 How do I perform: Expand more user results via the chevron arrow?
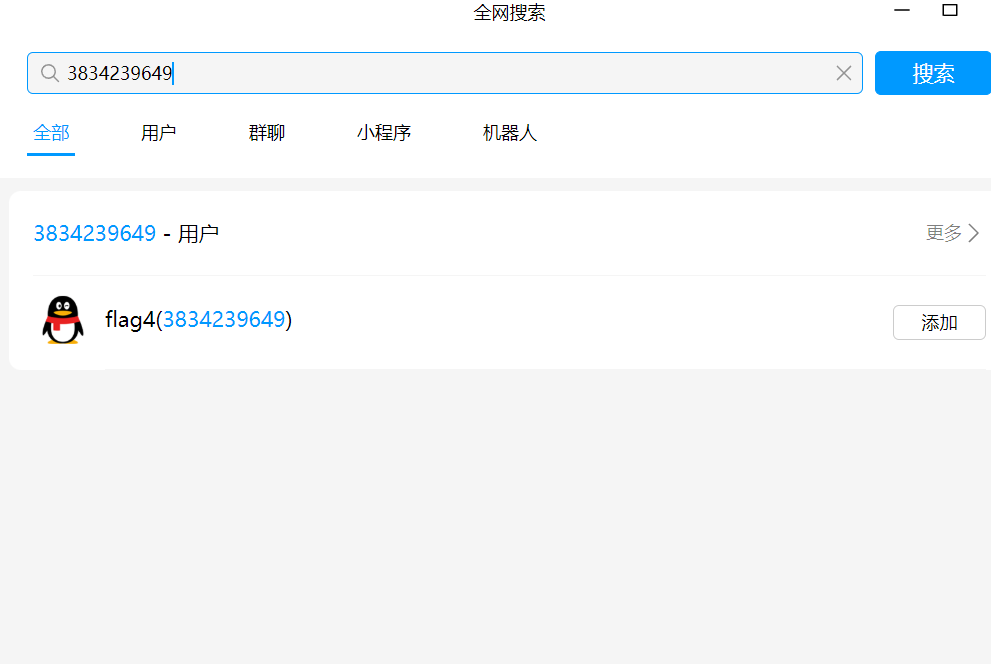pos(974,233)
